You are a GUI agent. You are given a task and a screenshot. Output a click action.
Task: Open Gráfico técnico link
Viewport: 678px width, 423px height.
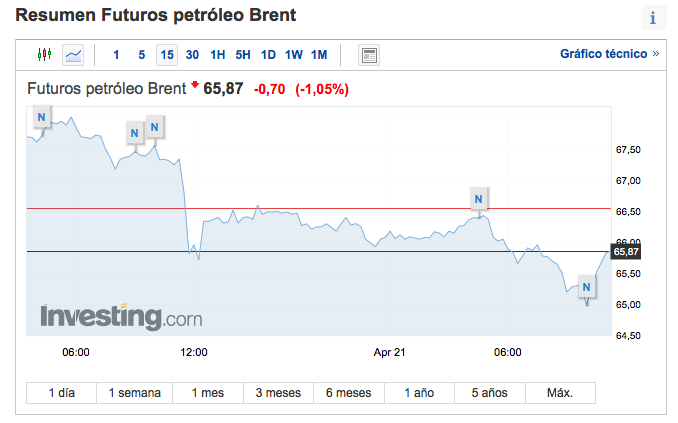click(609, 54)
